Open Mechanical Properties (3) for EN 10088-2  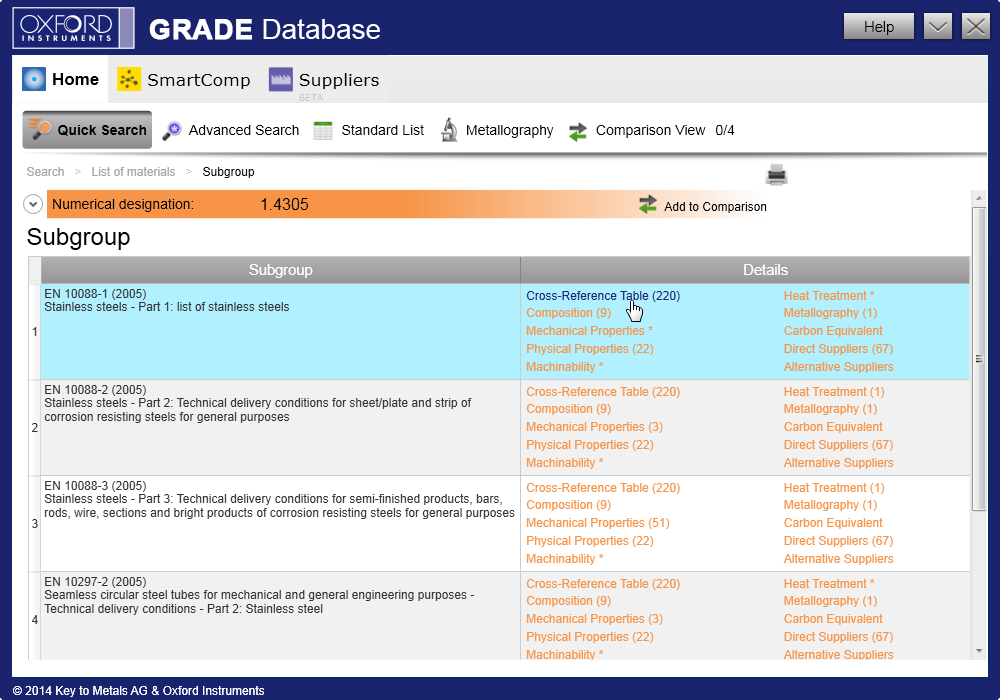tap(594, 427)
